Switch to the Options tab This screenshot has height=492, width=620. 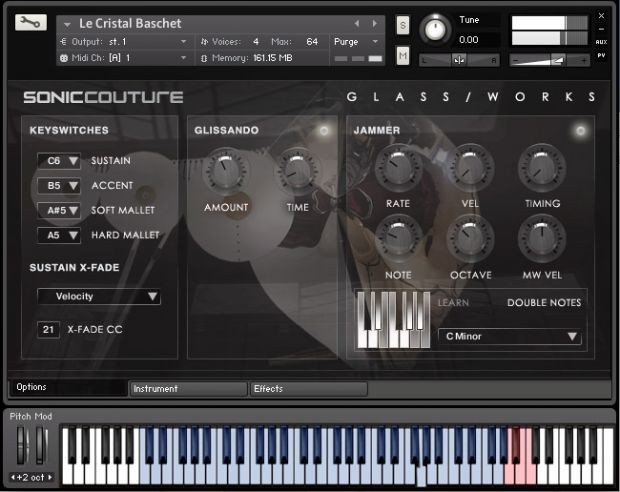point(68,387)
